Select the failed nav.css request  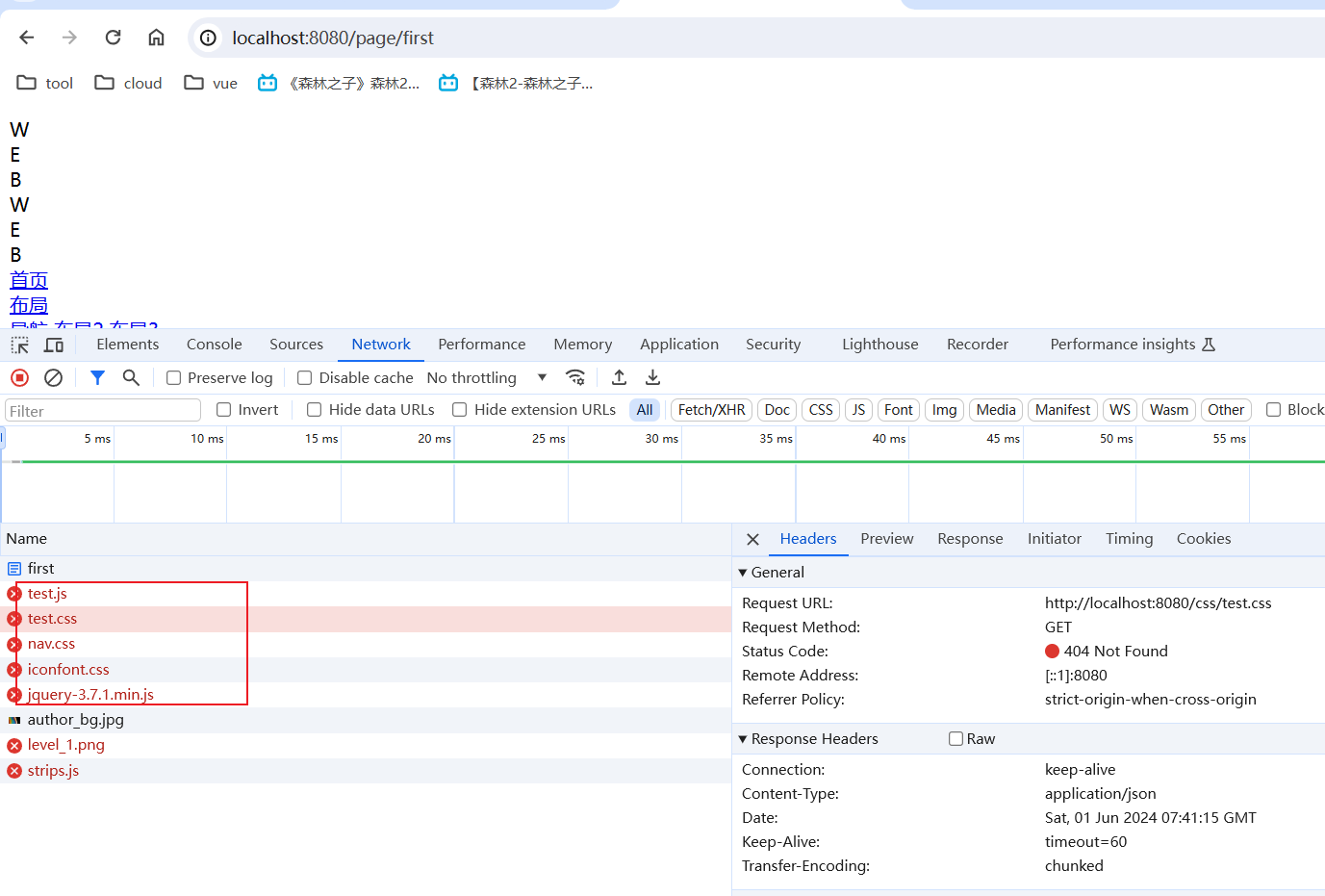366,644
